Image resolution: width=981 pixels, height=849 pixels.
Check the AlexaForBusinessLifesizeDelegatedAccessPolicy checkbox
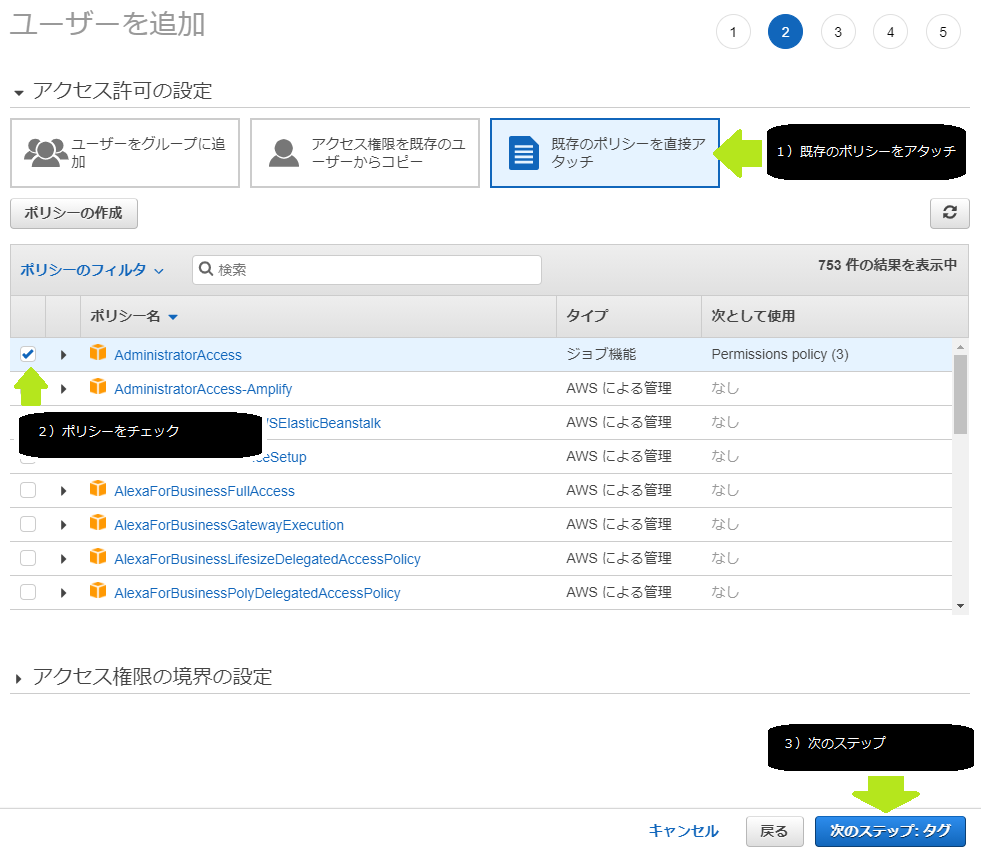click(28, 558)
